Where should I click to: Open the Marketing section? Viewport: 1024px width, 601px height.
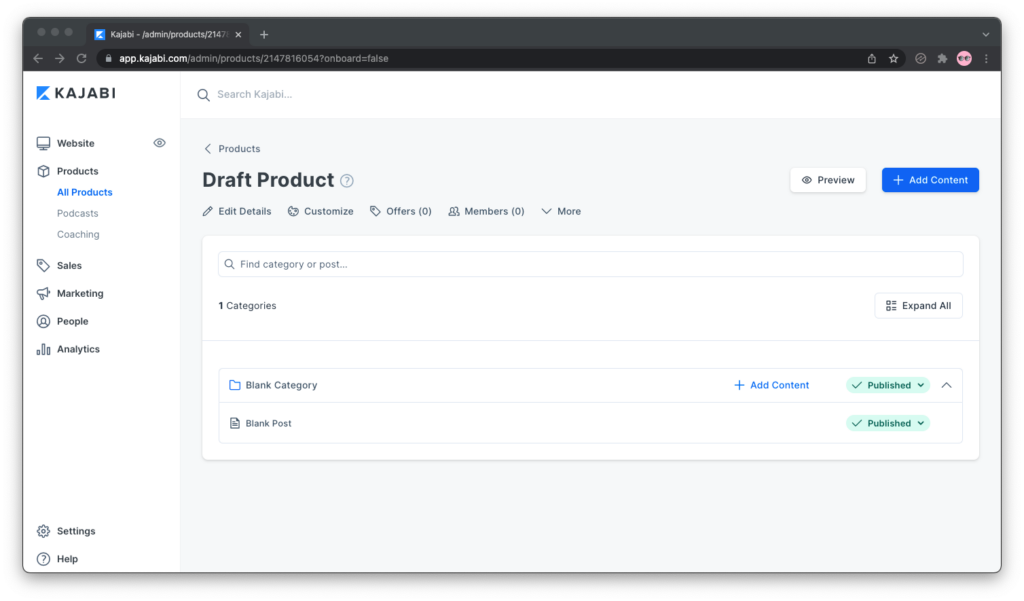tap(80, 293)
